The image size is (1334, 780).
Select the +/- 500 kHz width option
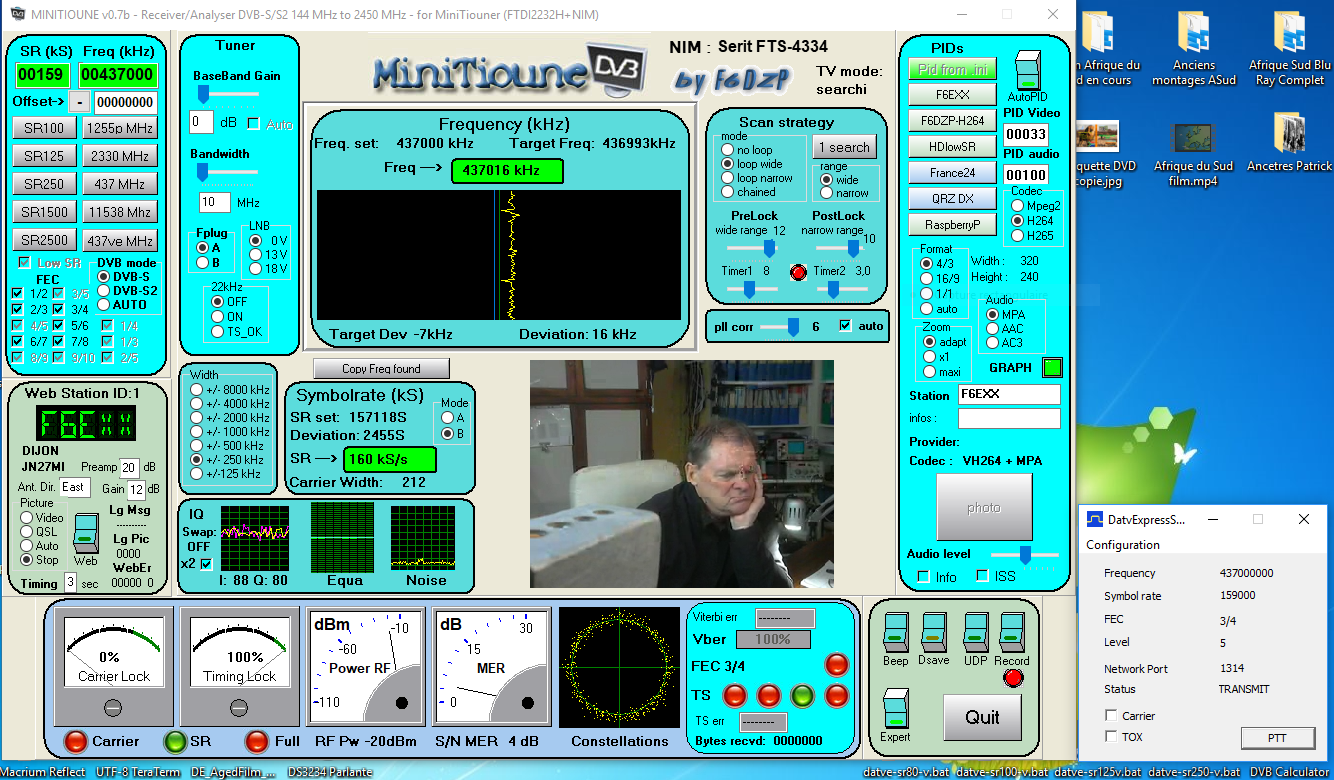pyautogui.click(x=196, y=446)
